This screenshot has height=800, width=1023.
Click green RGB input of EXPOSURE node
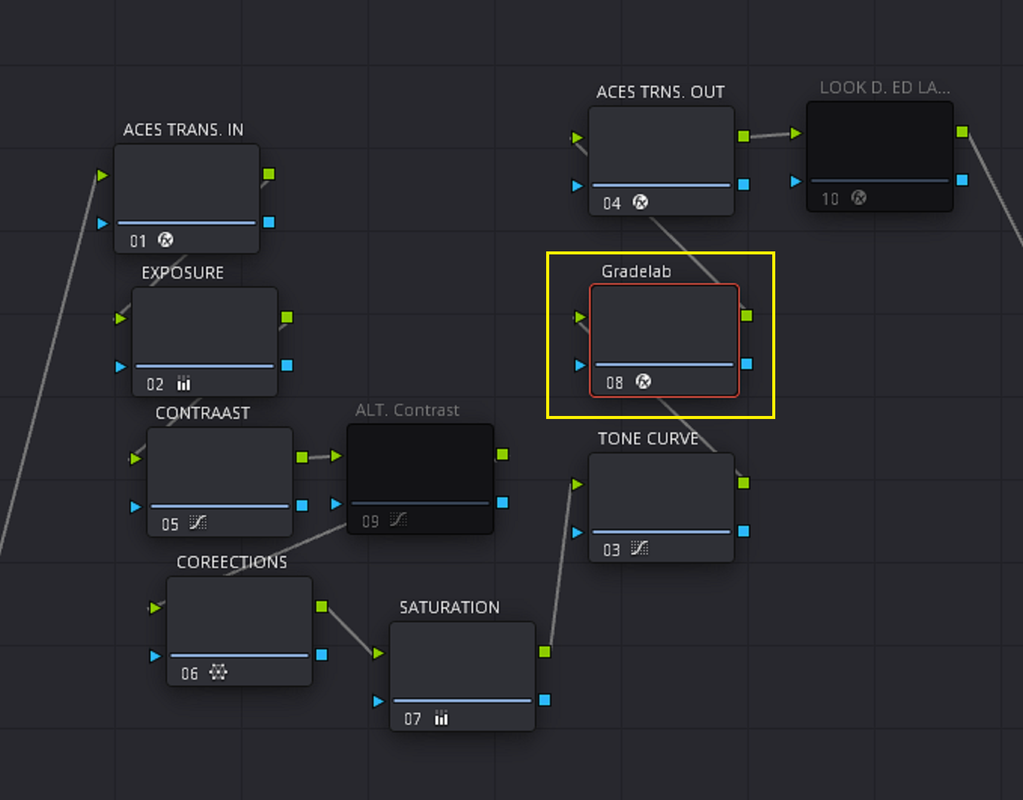120,318
